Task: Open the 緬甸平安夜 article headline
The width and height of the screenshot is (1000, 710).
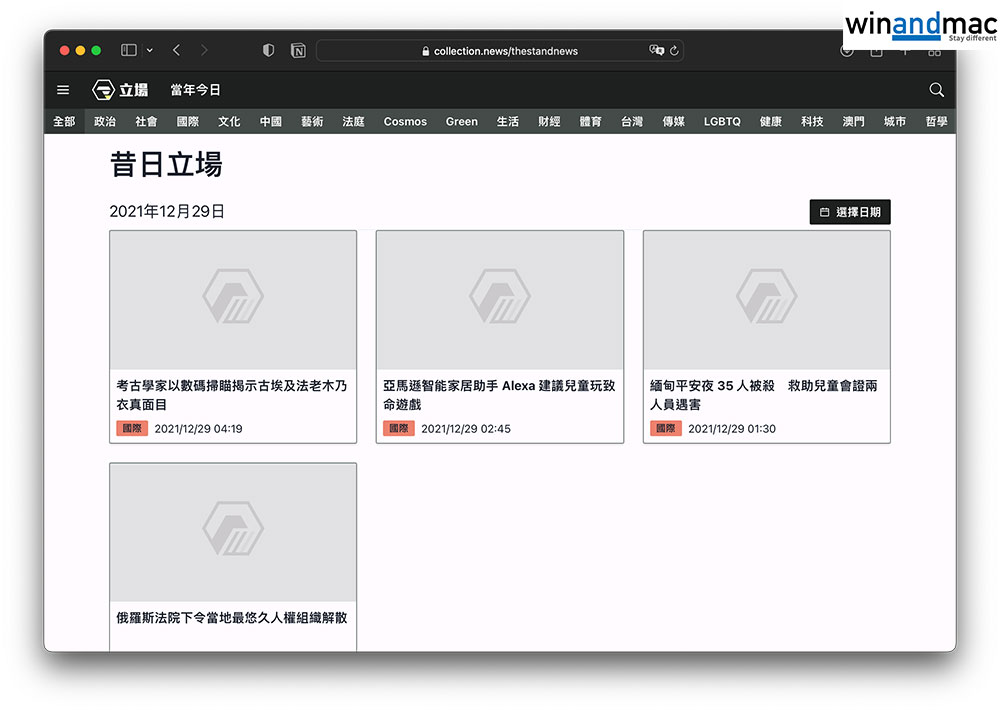Action: (764, 395)
